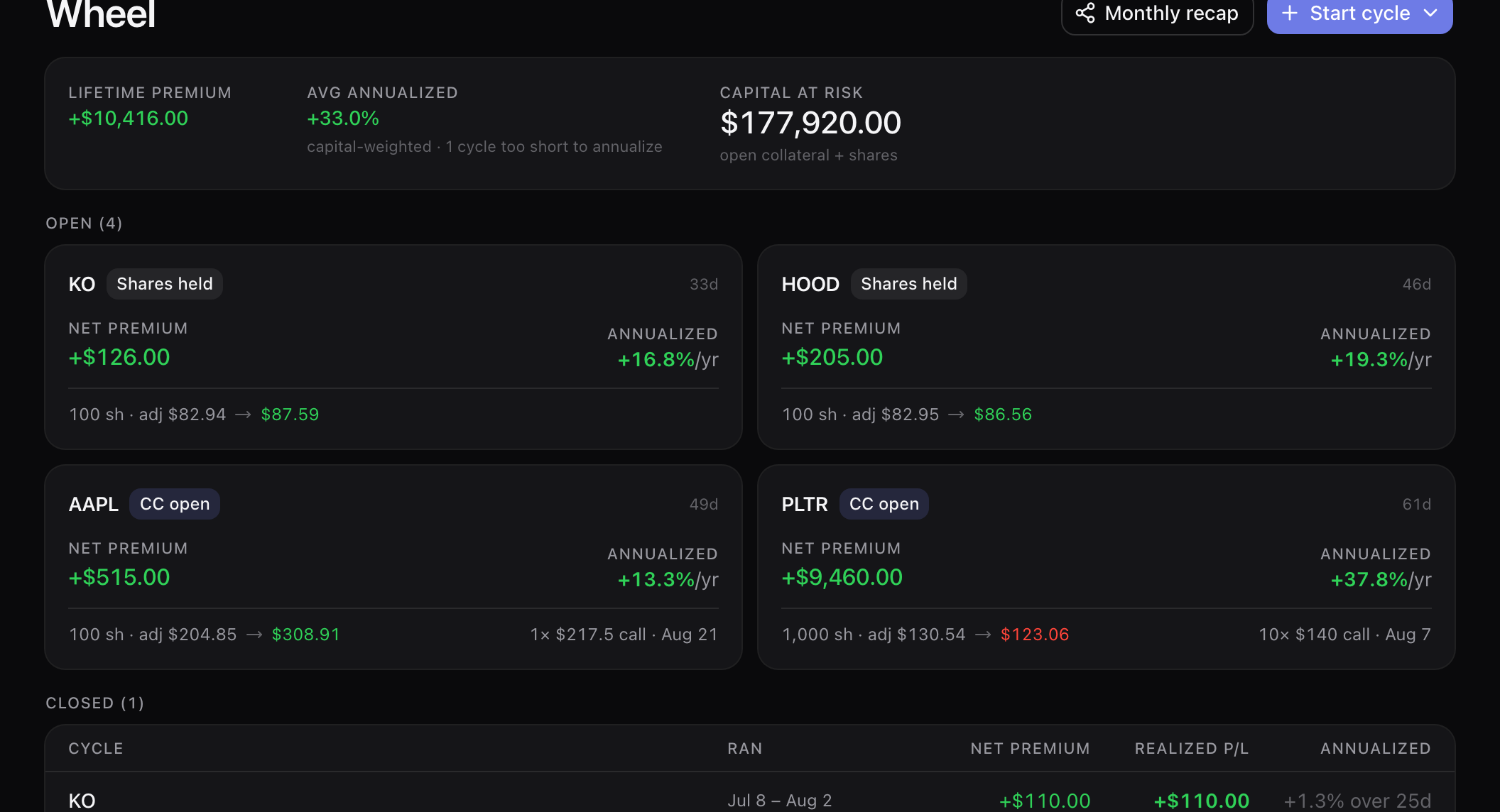Viewport: 1500px width, 812px height.
Task: Click the share icon in Monthly recap
Action: 1085,13
